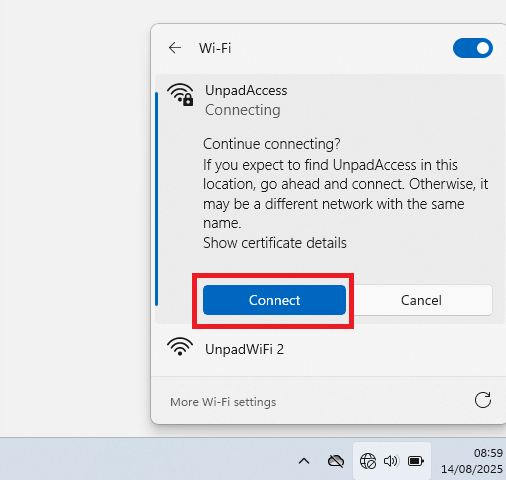The height and width of the screenshot is (480, 506).
Task: Click the speaker volume tray icon
Action: 391,461
